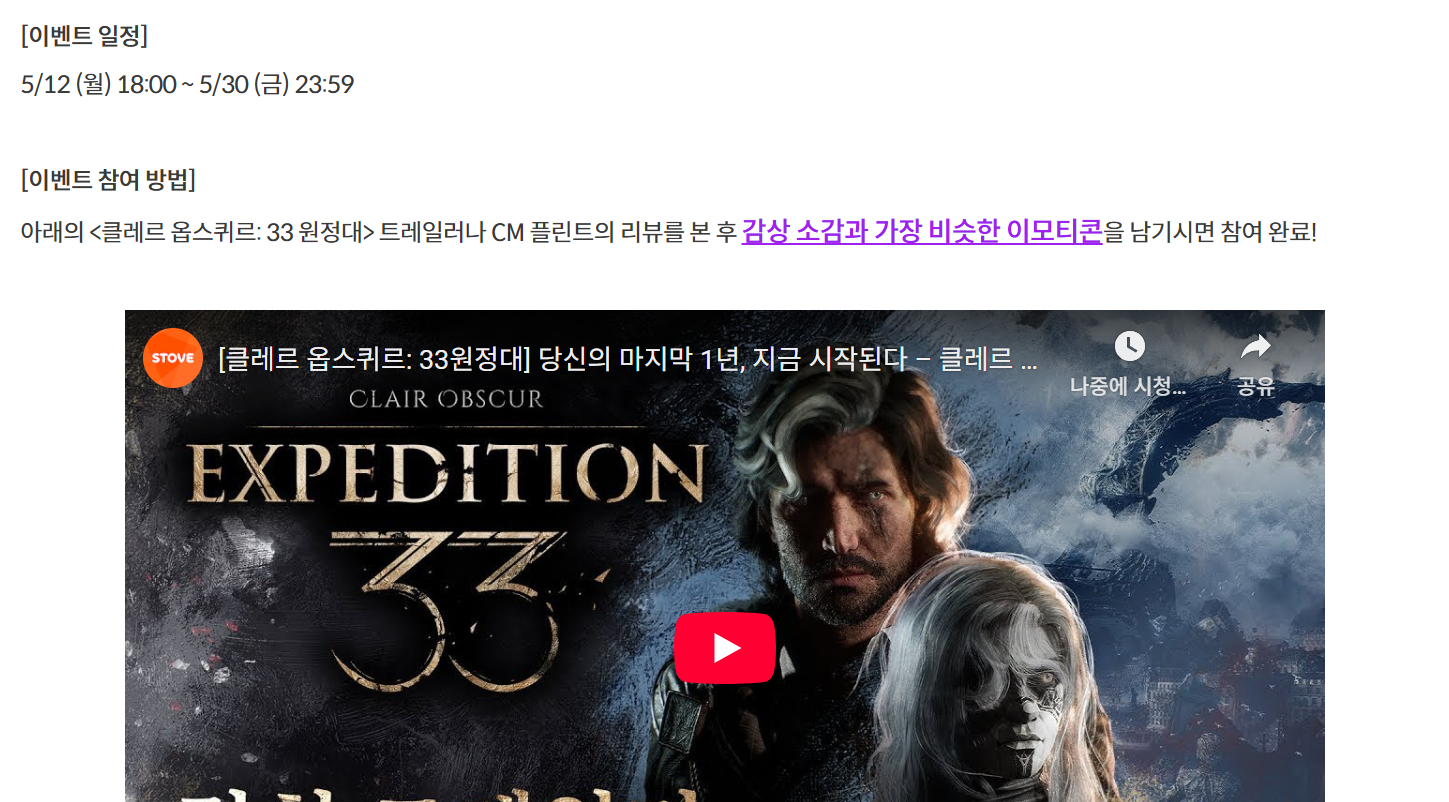Image resolution: width=1449 pixels, height=802 pixels.
Task: Click the orange STOVE channel logo
Action: click(173, 358)
